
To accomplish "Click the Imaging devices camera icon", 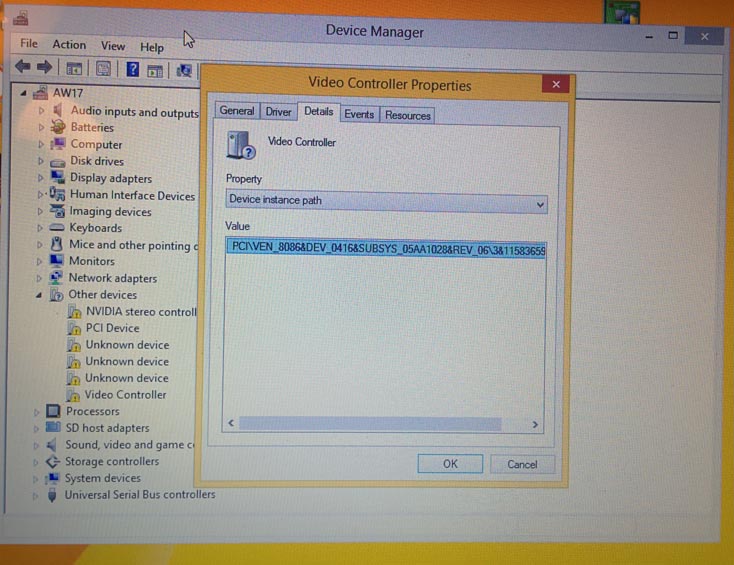I will 57,211.
